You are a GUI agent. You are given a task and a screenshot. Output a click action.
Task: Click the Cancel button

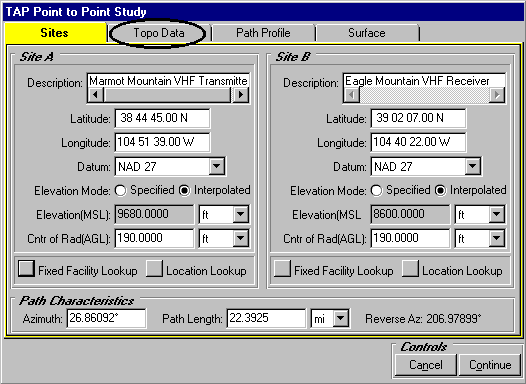pyautogui.click(x=426, y=365)
